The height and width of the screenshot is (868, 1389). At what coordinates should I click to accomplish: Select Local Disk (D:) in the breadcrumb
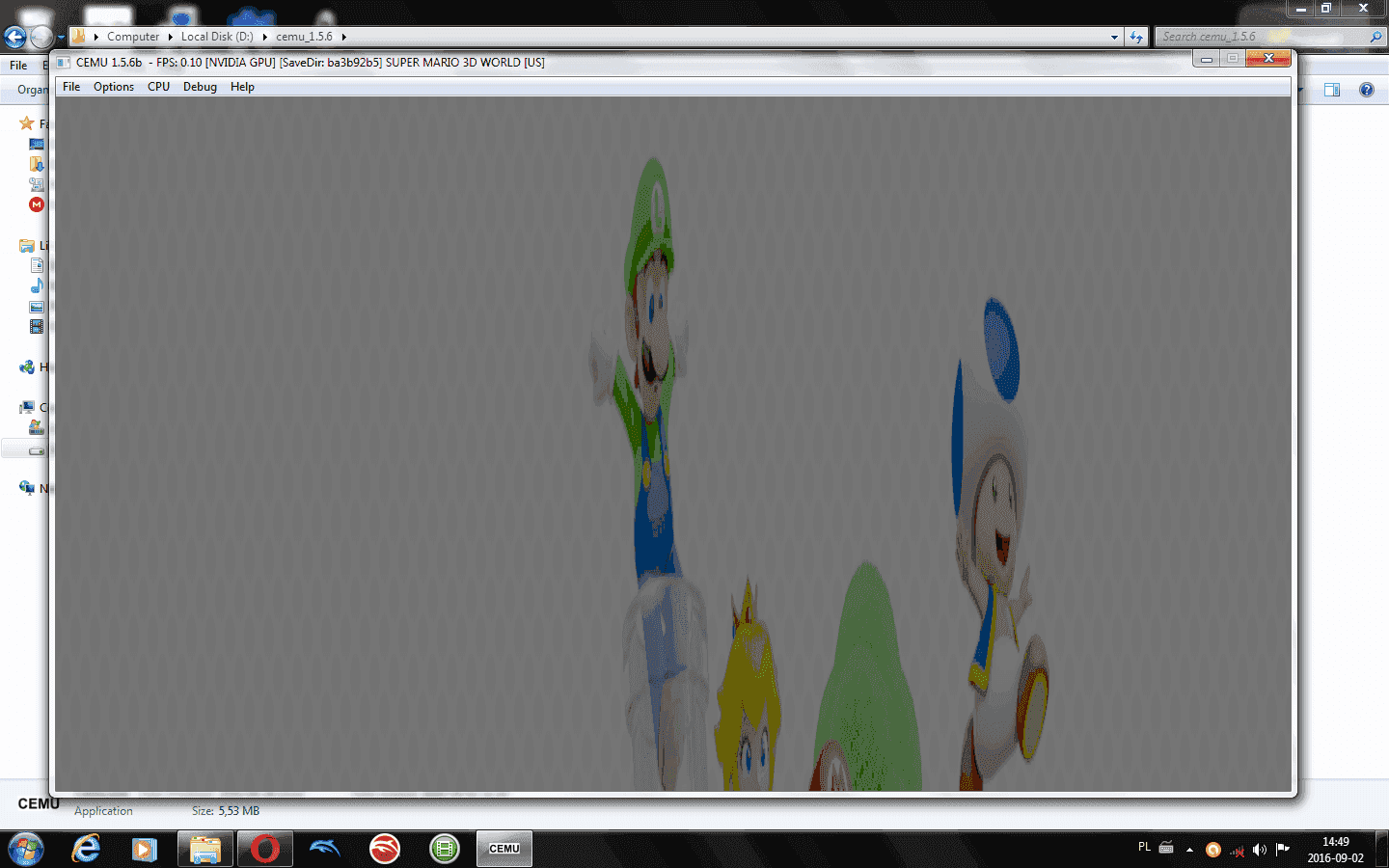[217, 37]
